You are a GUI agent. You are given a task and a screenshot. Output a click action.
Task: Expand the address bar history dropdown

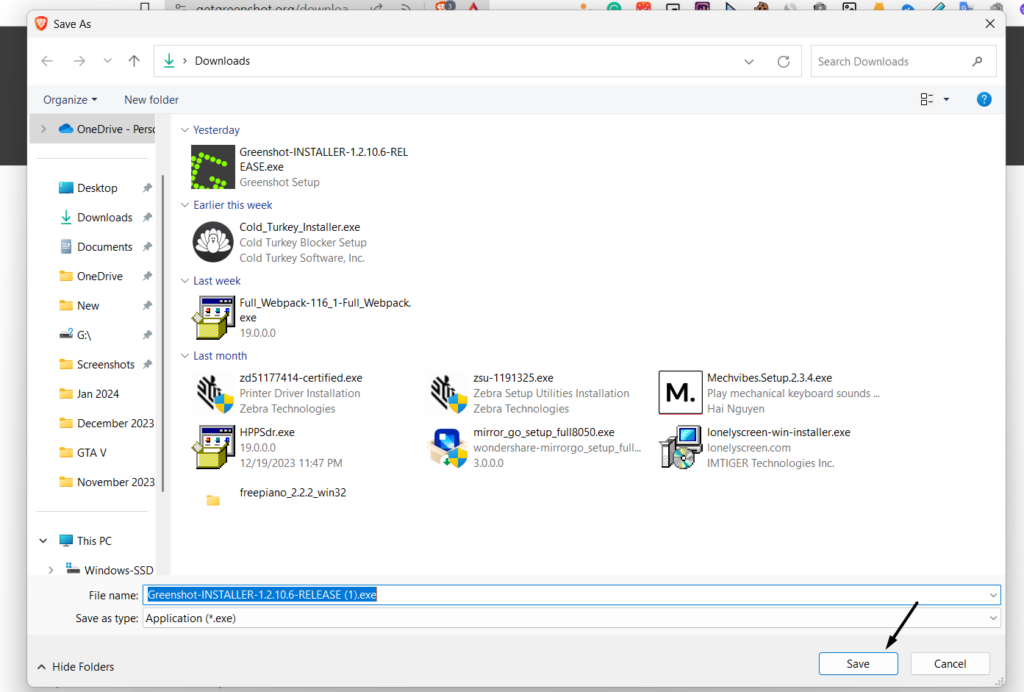[x=749, y=61]
